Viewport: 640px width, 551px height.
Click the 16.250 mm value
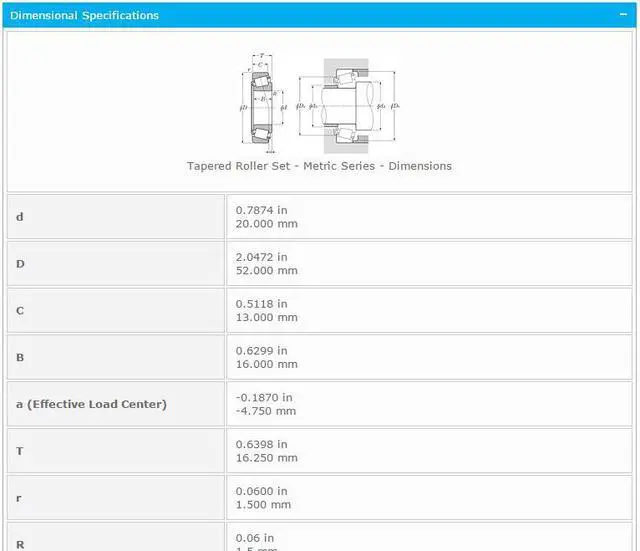(x=266, y=458)
